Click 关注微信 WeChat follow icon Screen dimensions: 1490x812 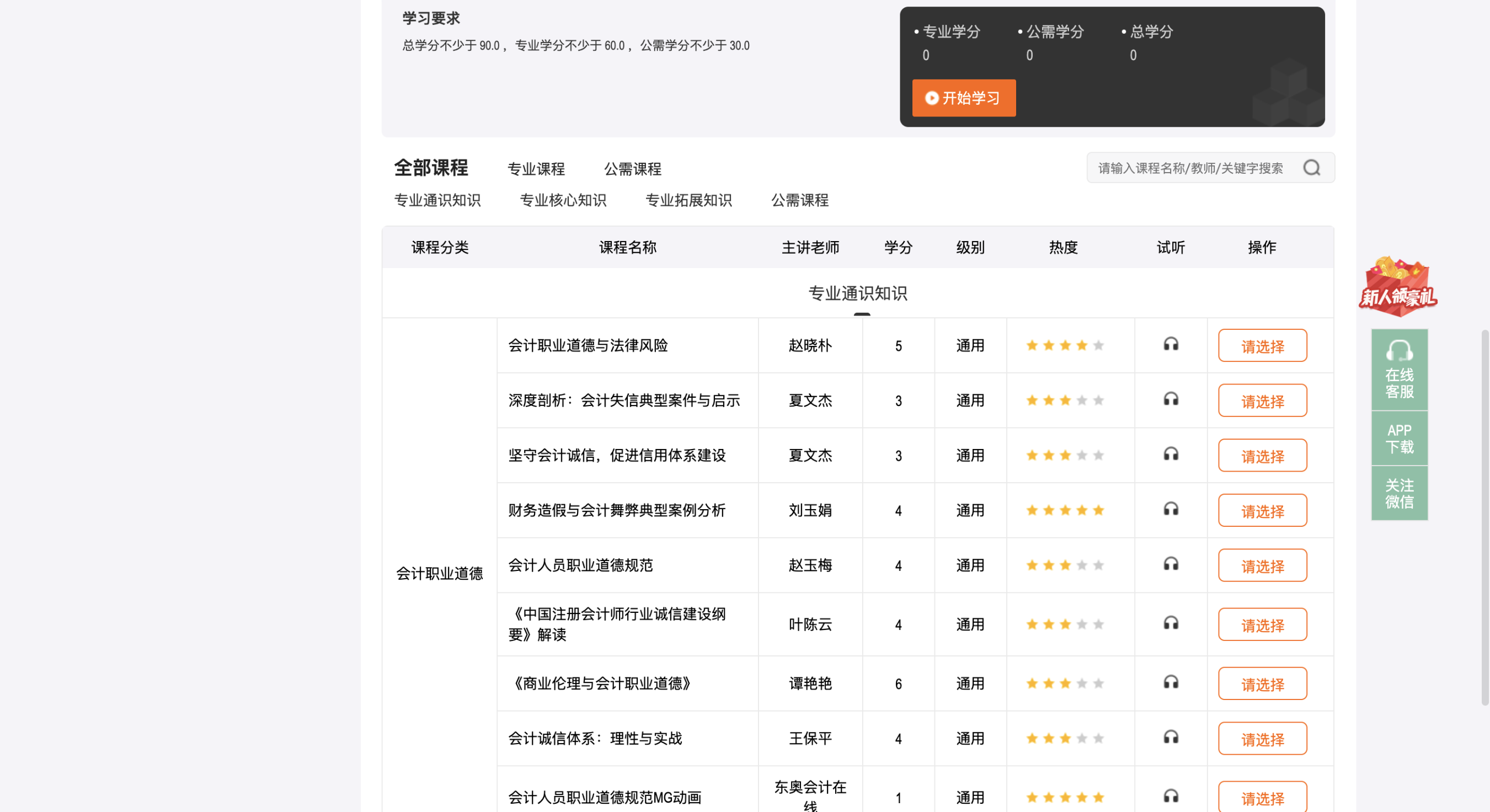[1399, 493]
